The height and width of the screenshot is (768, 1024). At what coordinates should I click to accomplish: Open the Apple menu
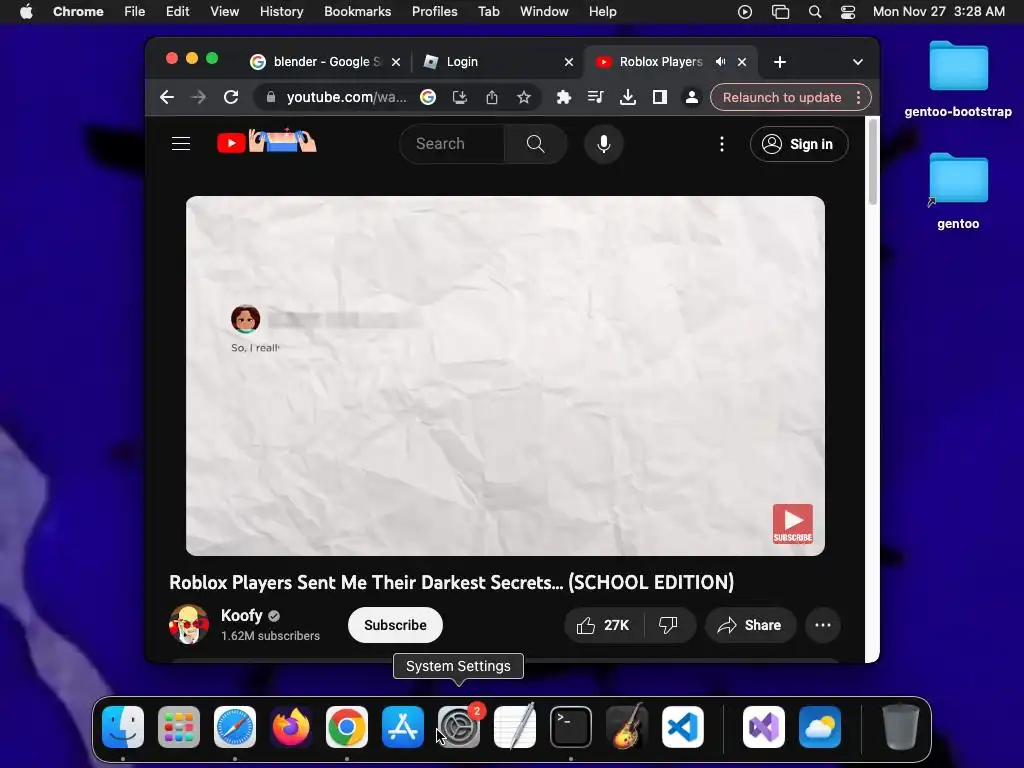tap(26, 12)
